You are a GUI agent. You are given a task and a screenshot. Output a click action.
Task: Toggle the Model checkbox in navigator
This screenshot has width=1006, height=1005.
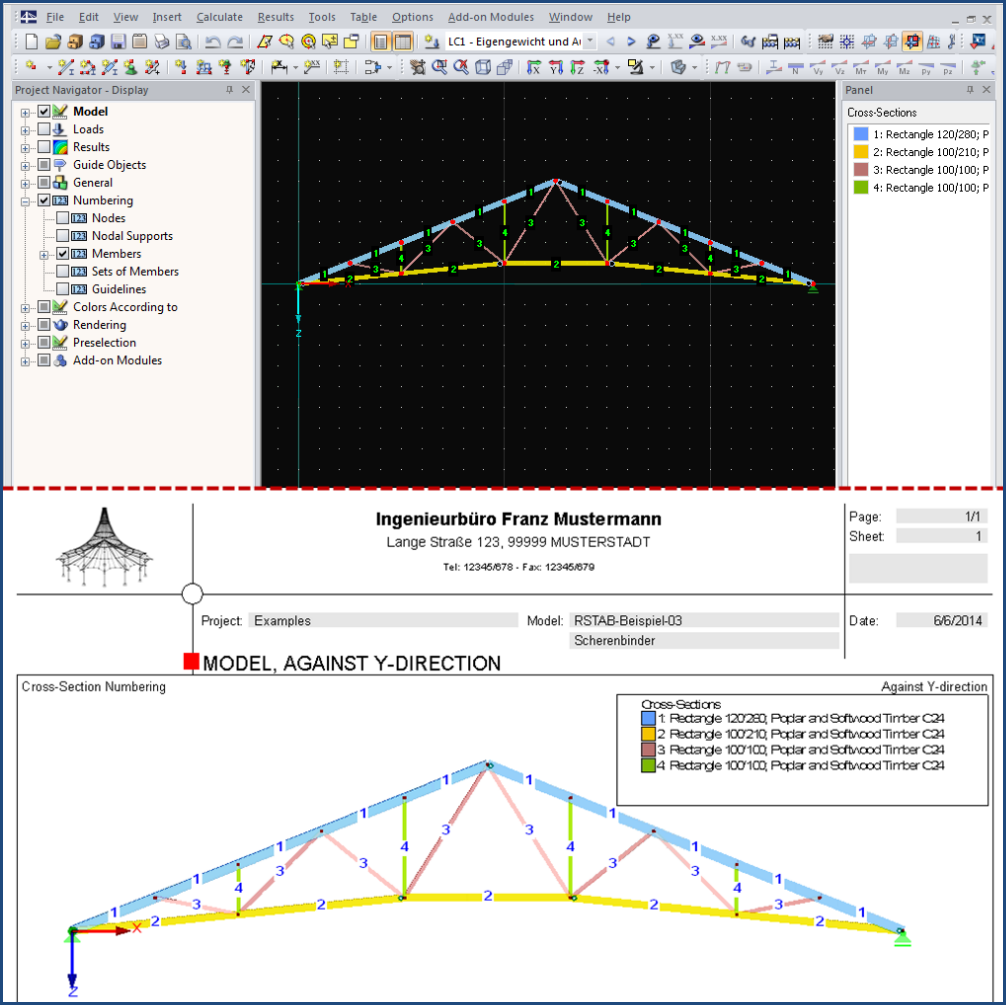[x=44, y=112]
